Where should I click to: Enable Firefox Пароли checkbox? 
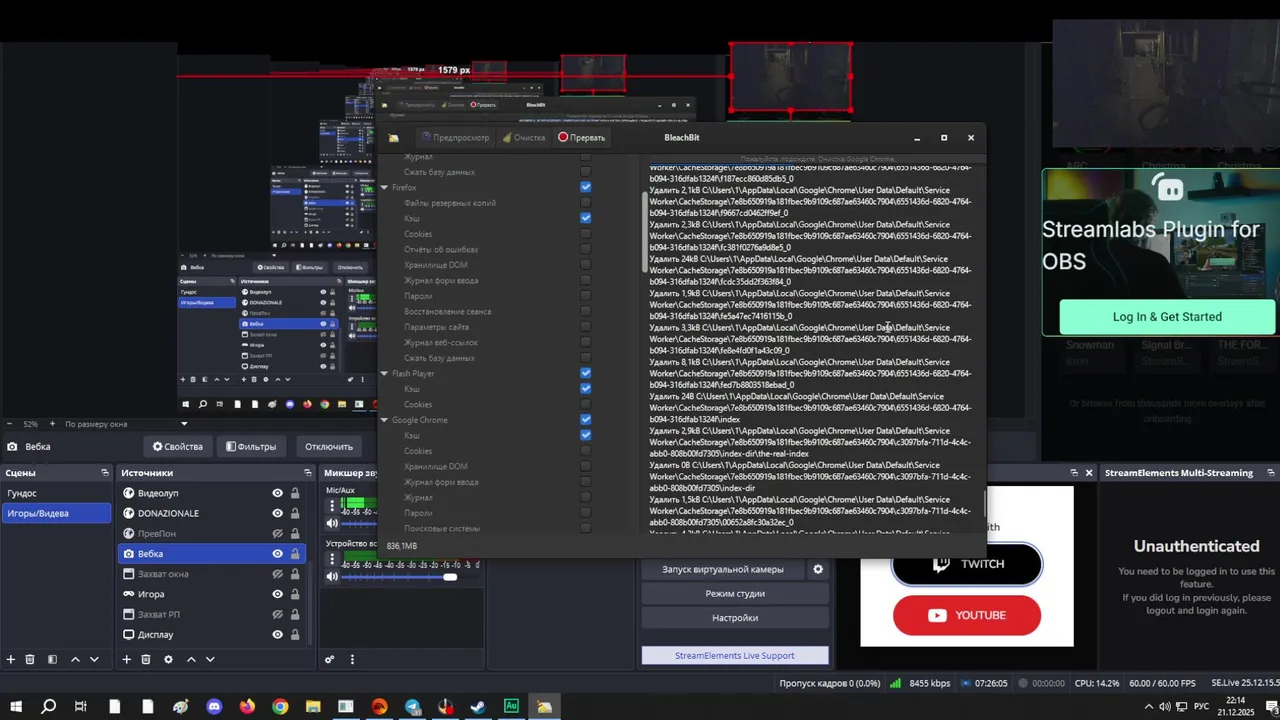585,296
